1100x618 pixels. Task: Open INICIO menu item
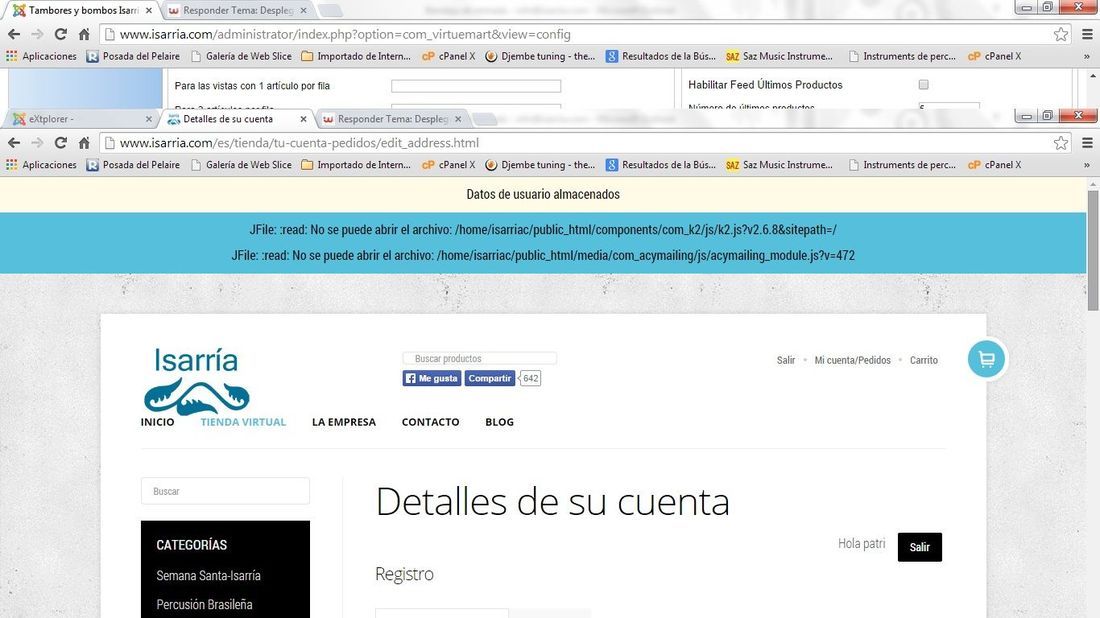(x=157, y=422)
